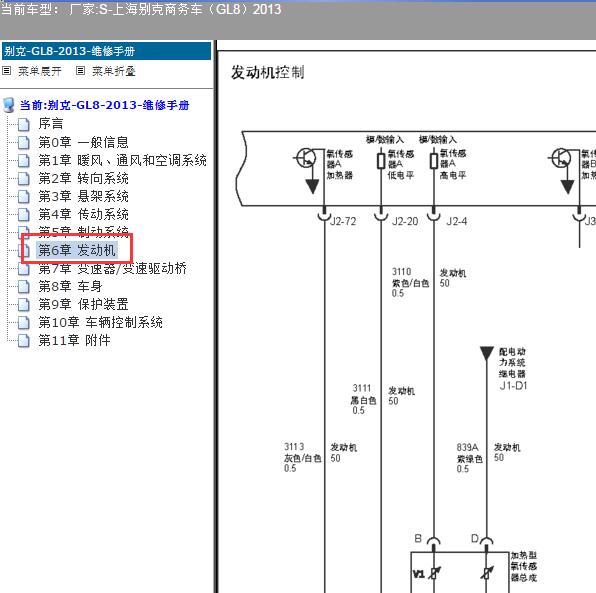This screenshot has width=596, height=593.
Task: Click wire label 3113 灰色/白色
Action: [x=303, y=457]
